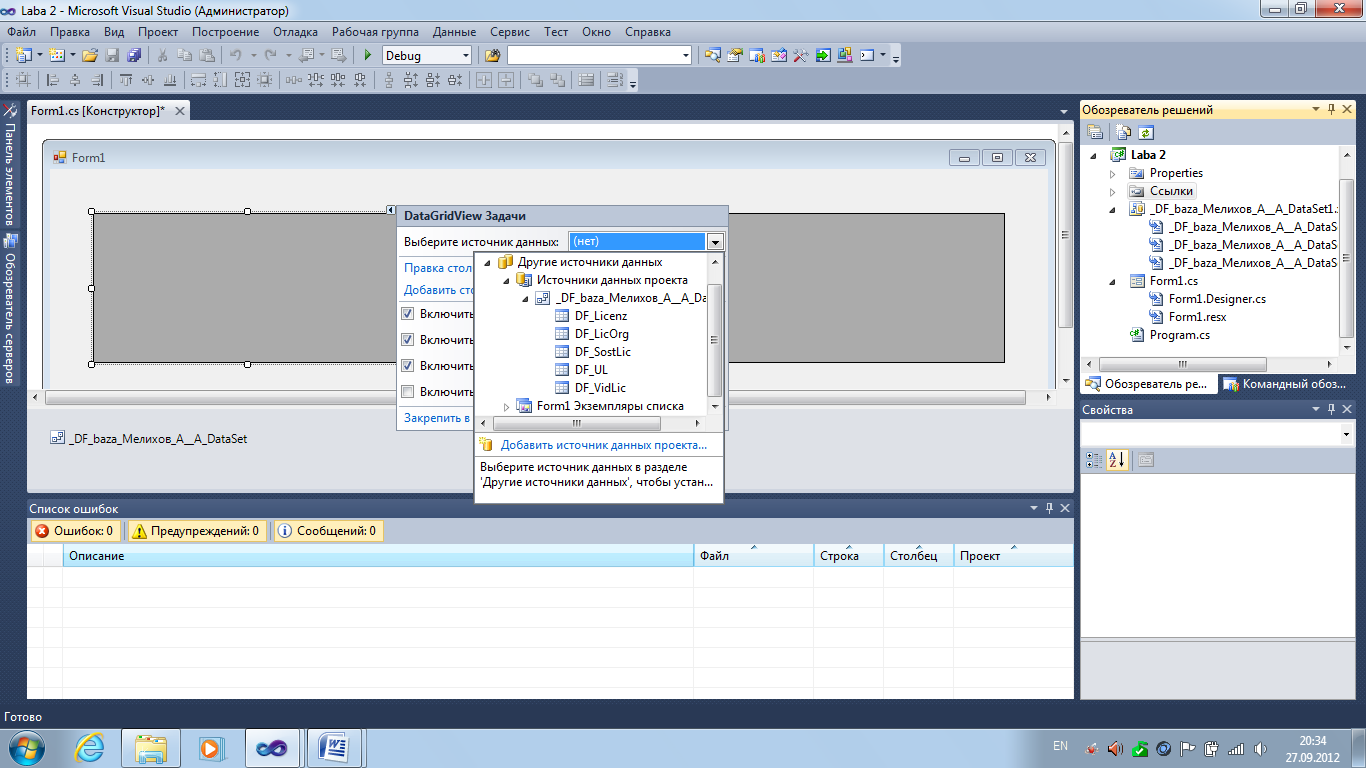Open the Отладка menu
Image resolution: width=1366 pixels, height=768 pixels.
tap(295, 32)
